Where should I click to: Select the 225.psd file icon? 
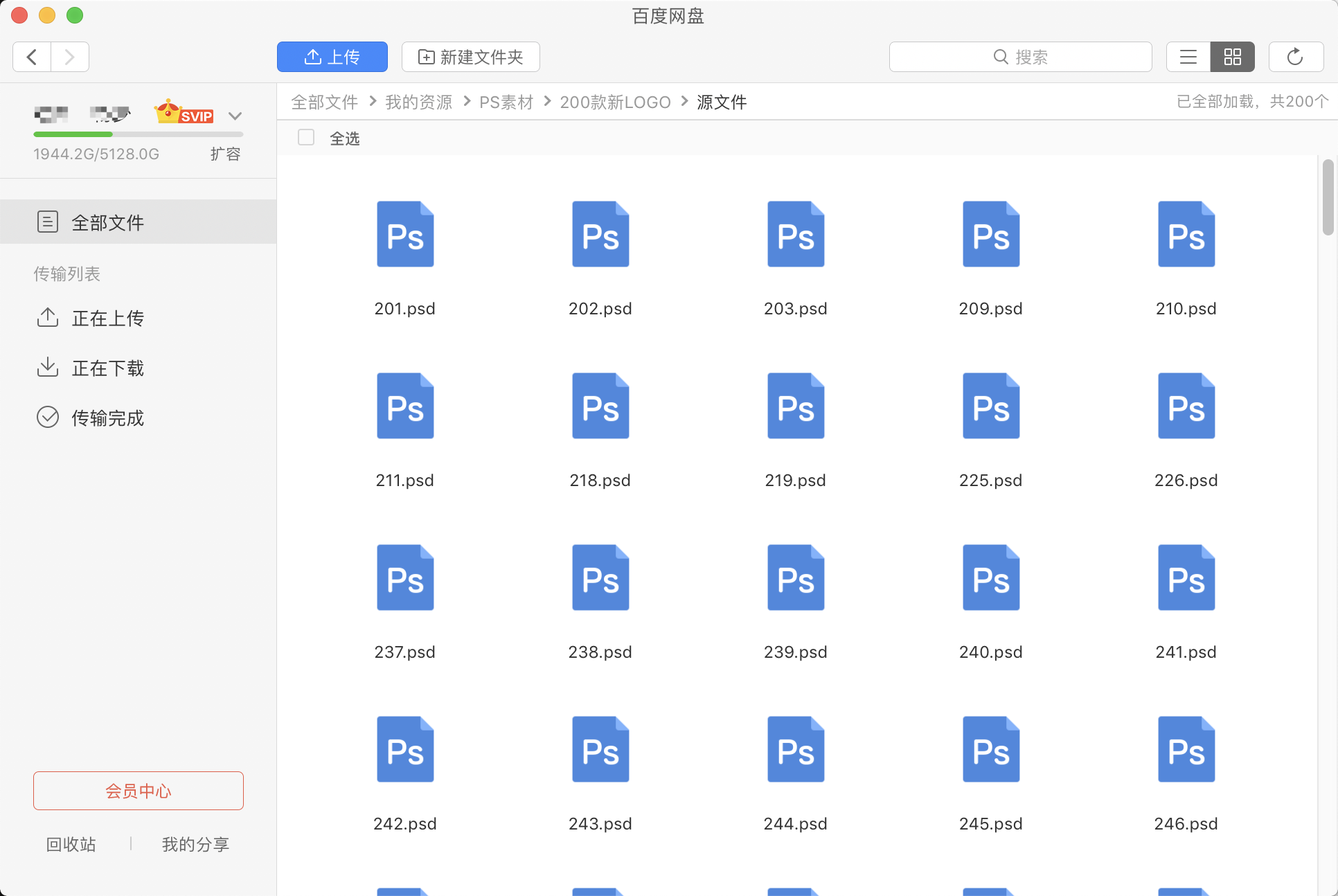coord(991,406)
